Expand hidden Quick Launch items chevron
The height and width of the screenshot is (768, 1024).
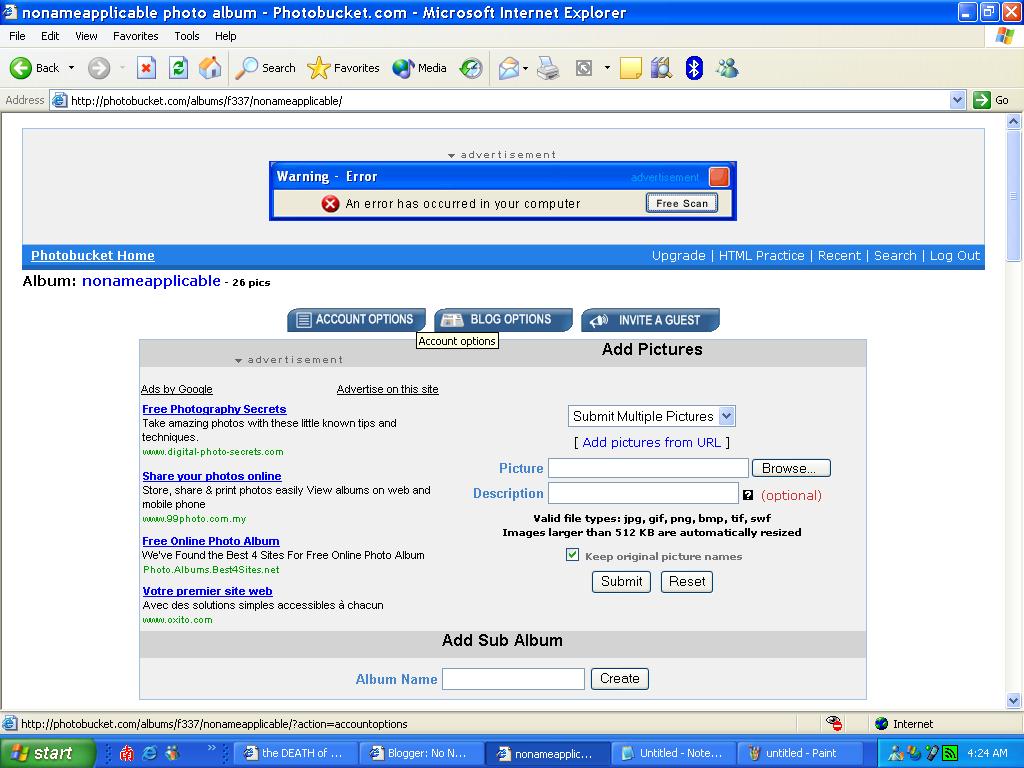[212, 748]
